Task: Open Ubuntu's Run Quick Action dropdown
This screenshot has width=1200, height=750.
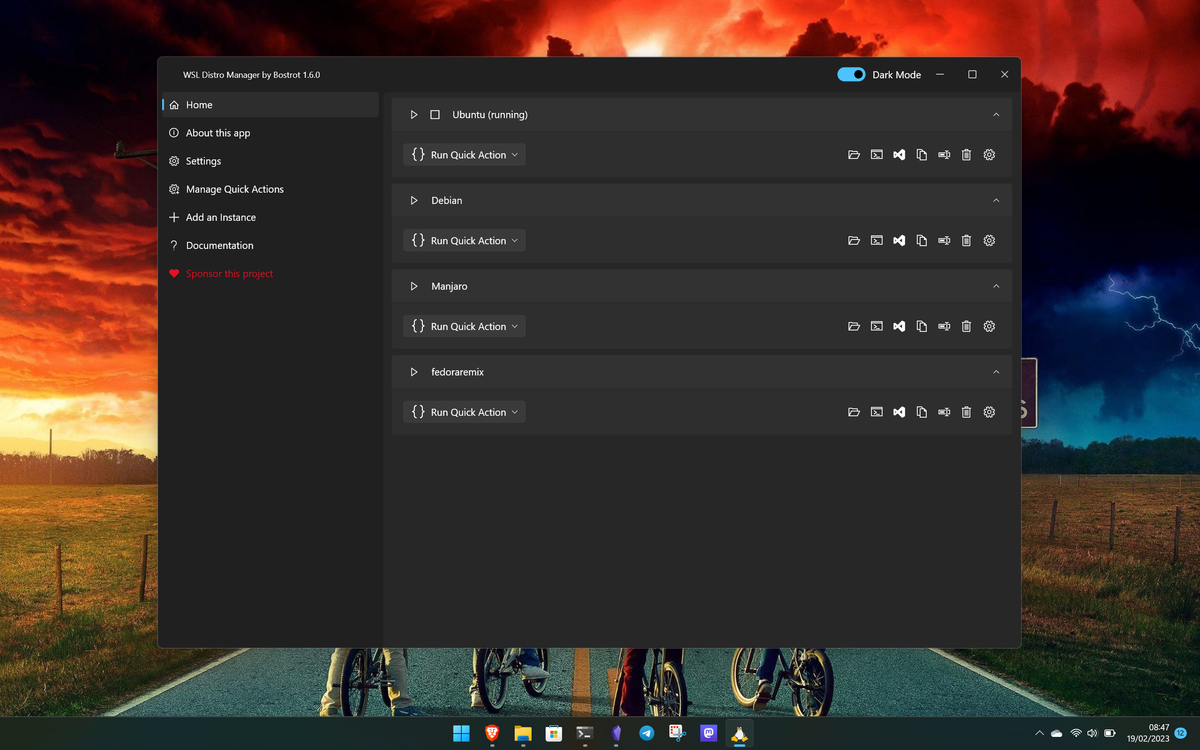Action: (464, 154)
